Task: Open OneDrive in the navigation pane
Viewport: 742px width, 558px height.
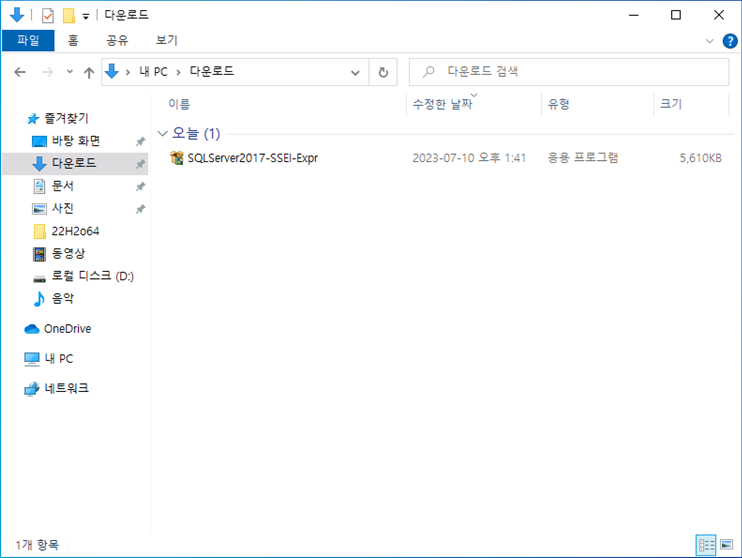Action: pos(67,329)
